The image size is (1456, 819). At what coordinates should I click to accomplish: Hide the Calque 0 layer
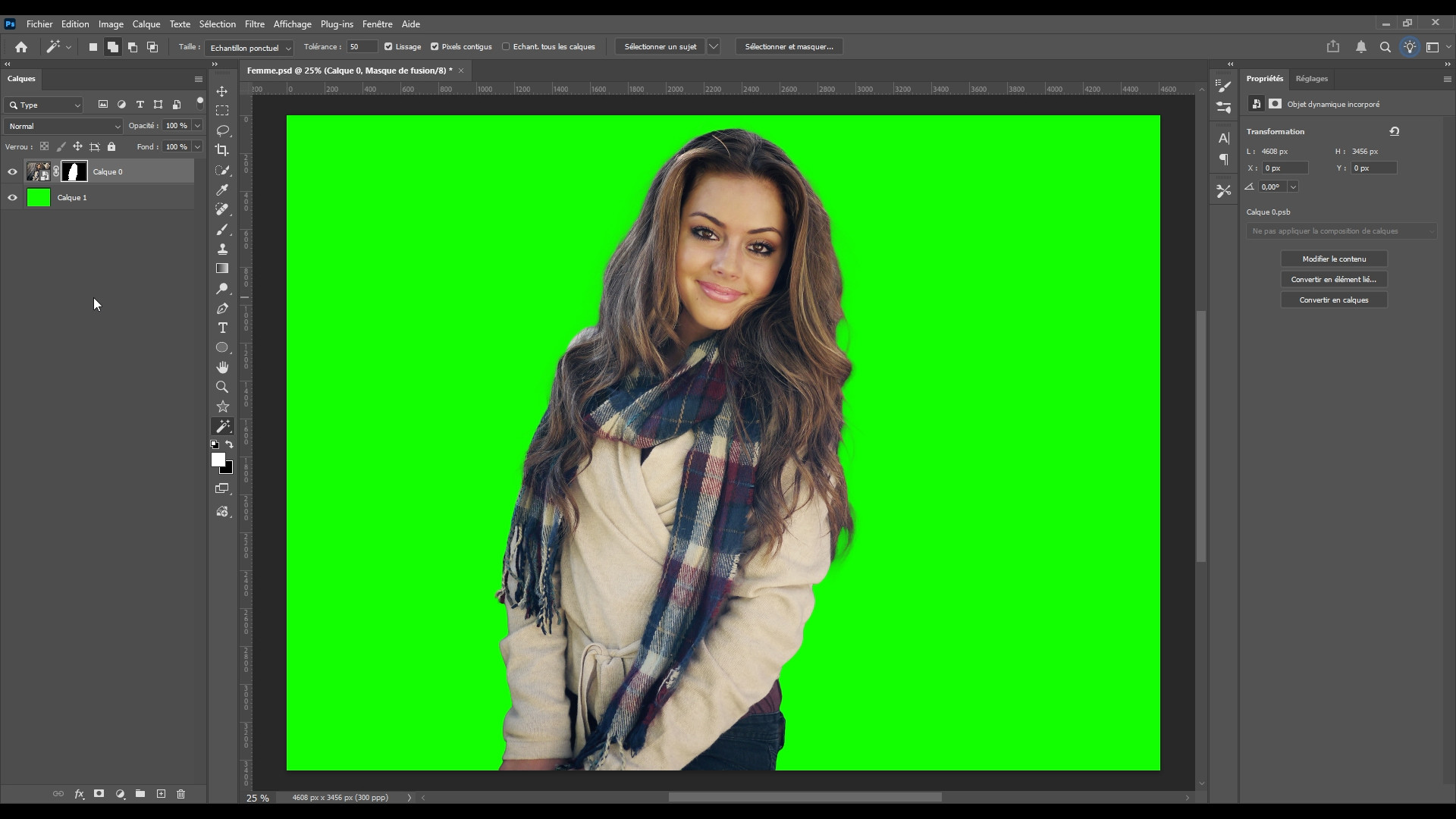pos(12,172)
